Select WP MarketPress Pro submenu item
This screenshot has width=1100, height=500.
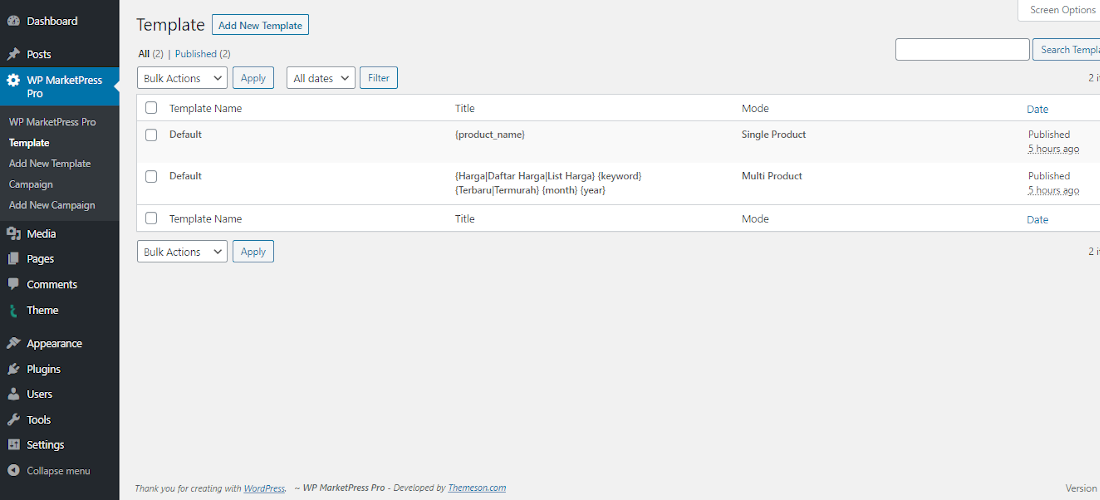pyautogui.click(x=53, y=121)
